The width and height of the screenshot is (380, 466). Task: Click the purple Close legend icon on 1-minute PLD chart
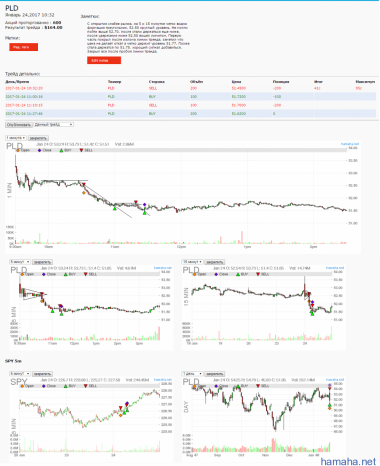click(x=39, y=150)
